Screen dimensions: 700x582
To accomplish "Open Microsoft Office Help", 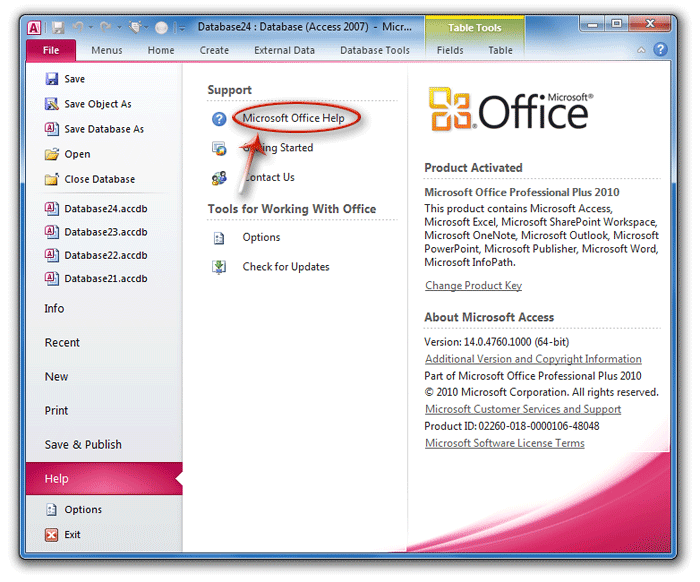I will 294,118.
